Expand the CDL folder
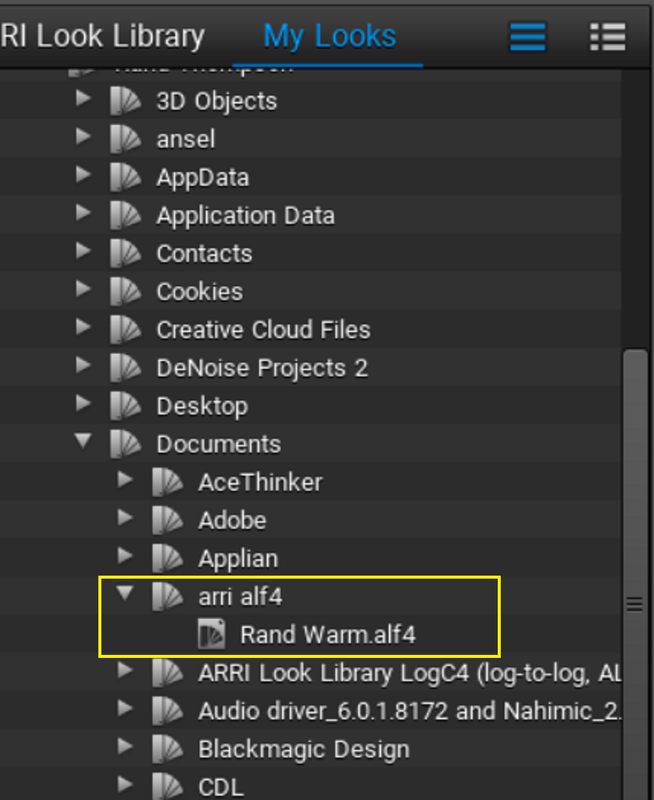The image size is (654, 800). [125, 784]
